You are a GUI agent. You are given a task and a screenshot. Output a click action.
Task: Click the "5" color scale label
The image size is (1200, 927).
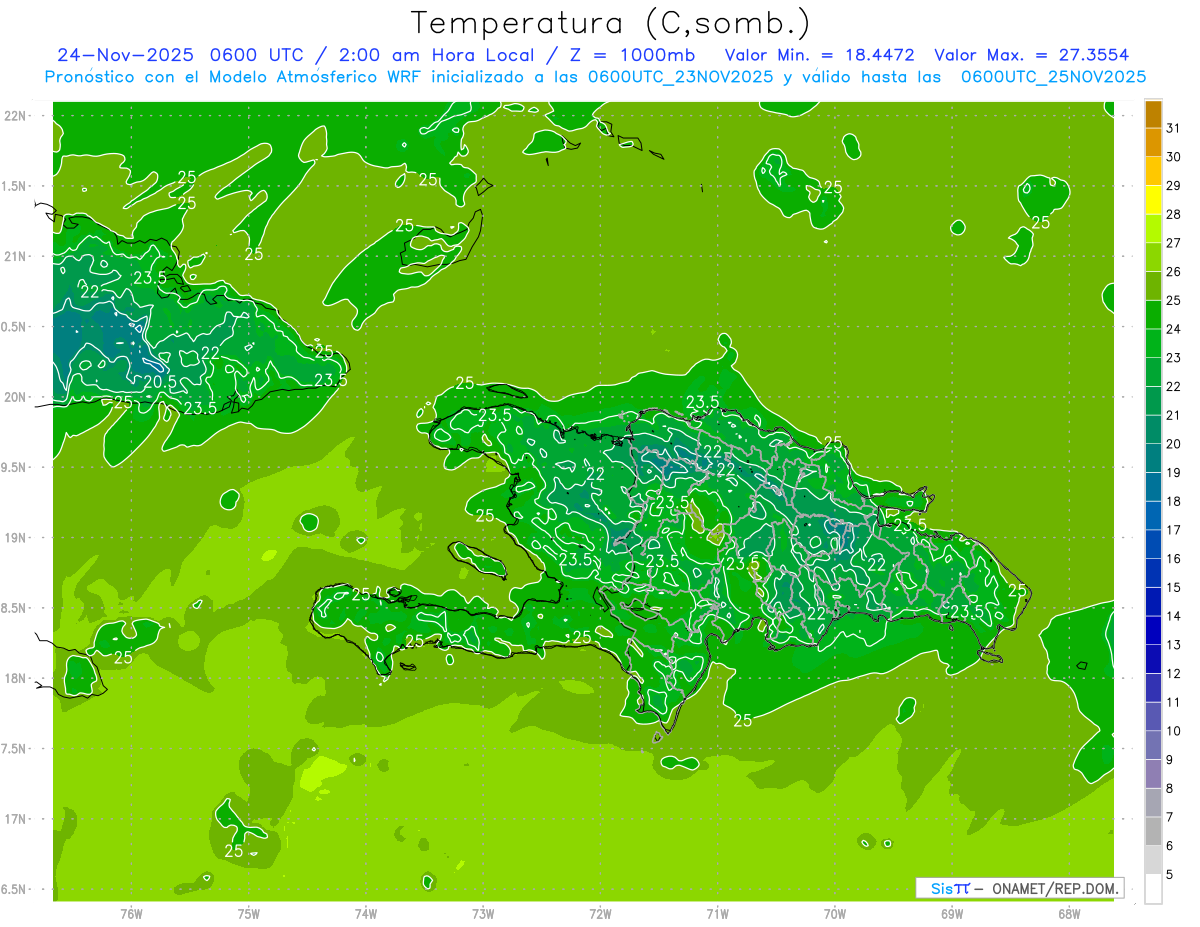click(1170, 875)
